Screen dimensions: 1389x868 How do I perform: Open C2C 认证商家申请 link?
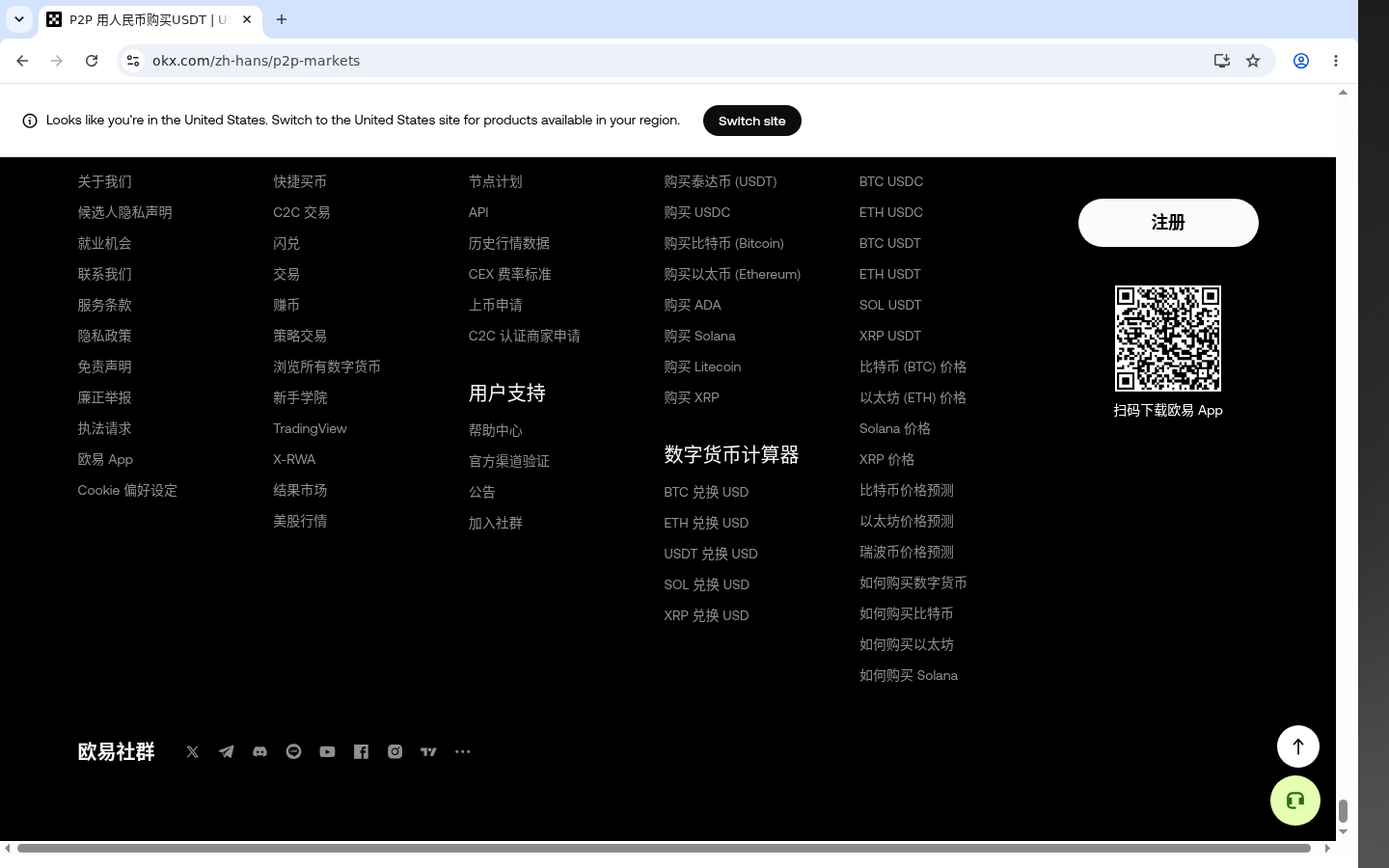point(525,336)
